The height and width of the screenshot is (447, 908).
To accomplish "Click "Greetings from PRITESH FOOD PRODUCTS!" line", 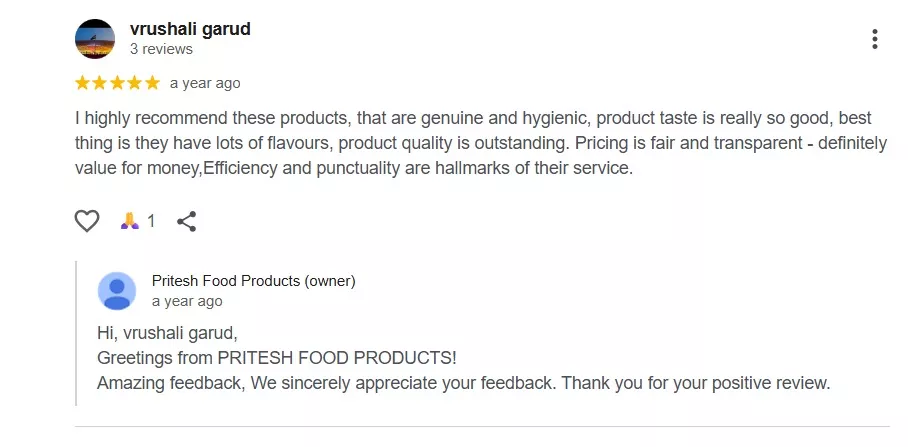I will tap(276, 357).
